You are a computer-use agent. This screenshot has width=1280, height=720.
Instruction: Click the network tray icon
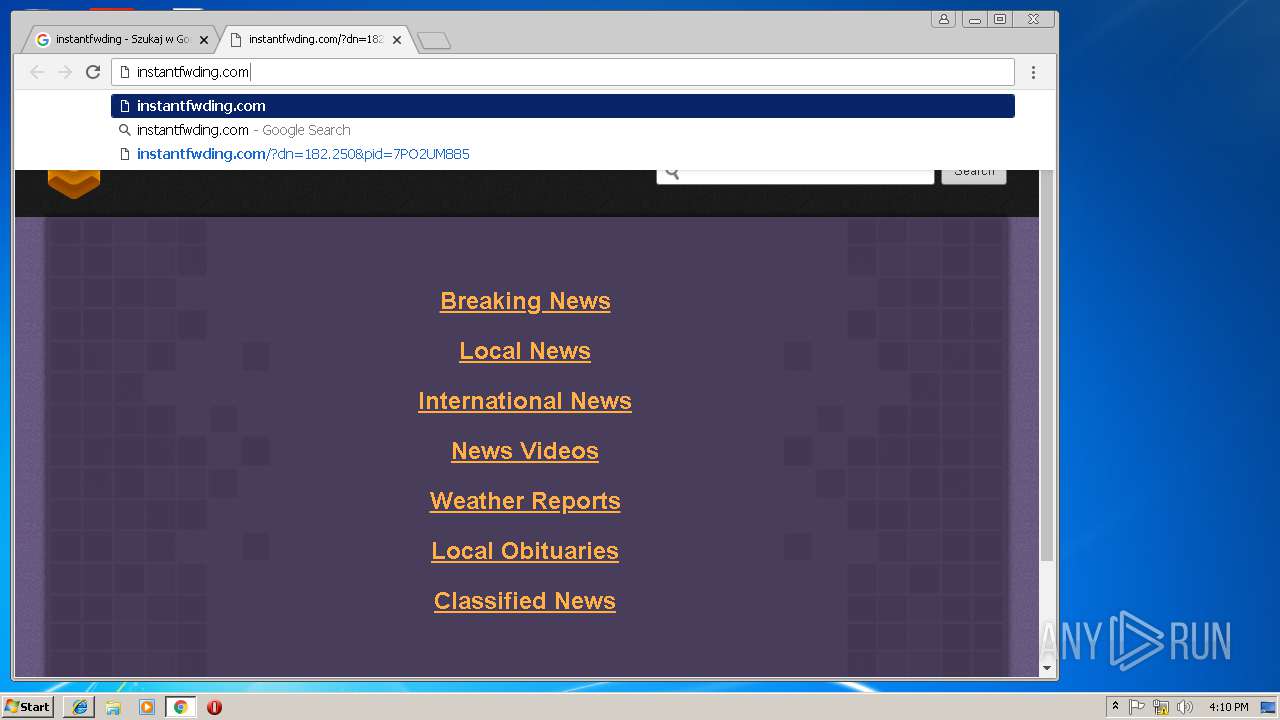[x=1161, y=707]
